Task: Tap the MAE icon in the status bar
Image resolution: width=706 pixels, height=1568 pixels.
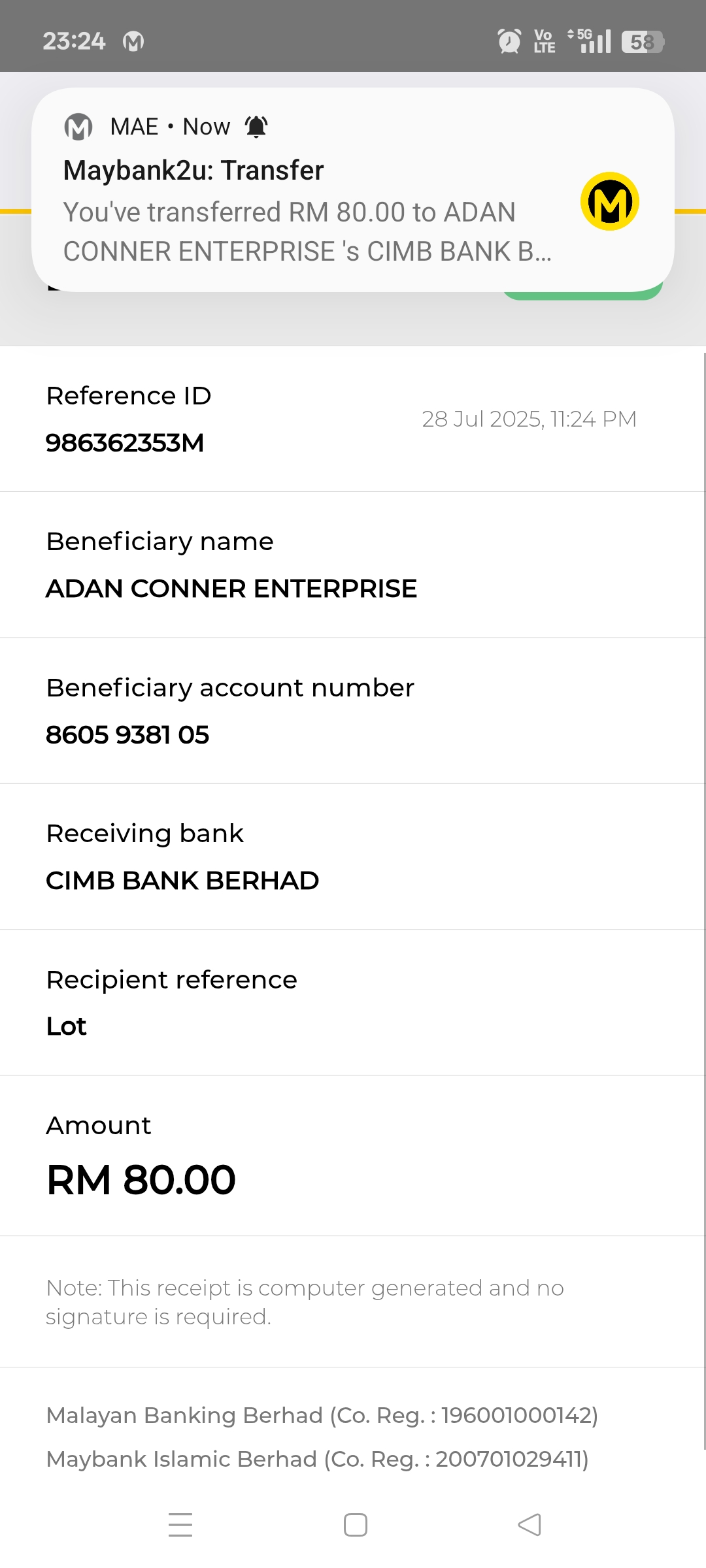Action: 133,42
